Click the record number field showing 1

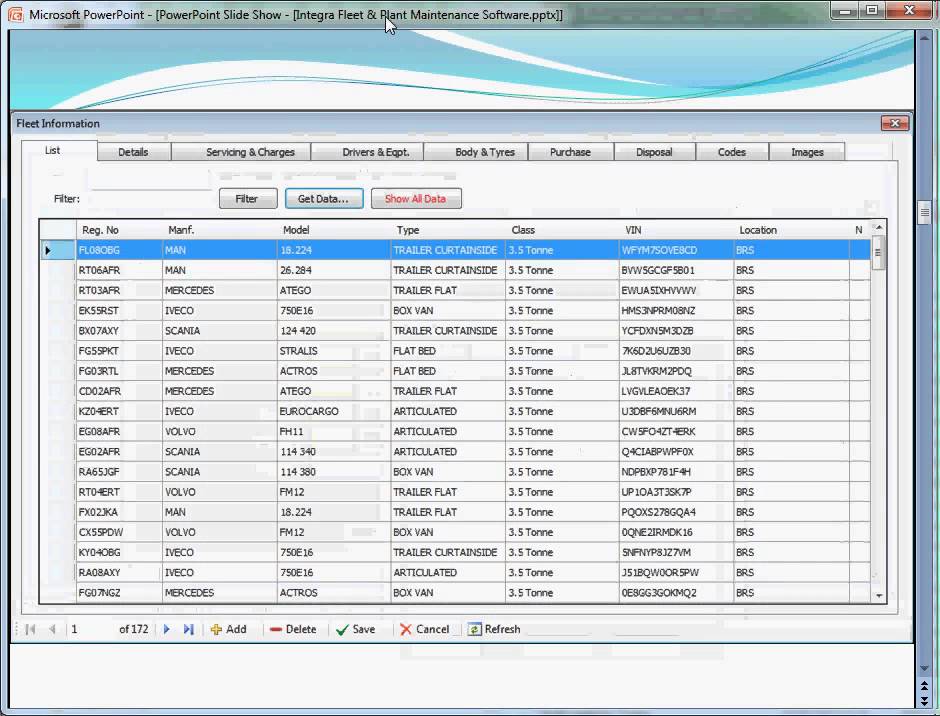click(x=90, y=629)
